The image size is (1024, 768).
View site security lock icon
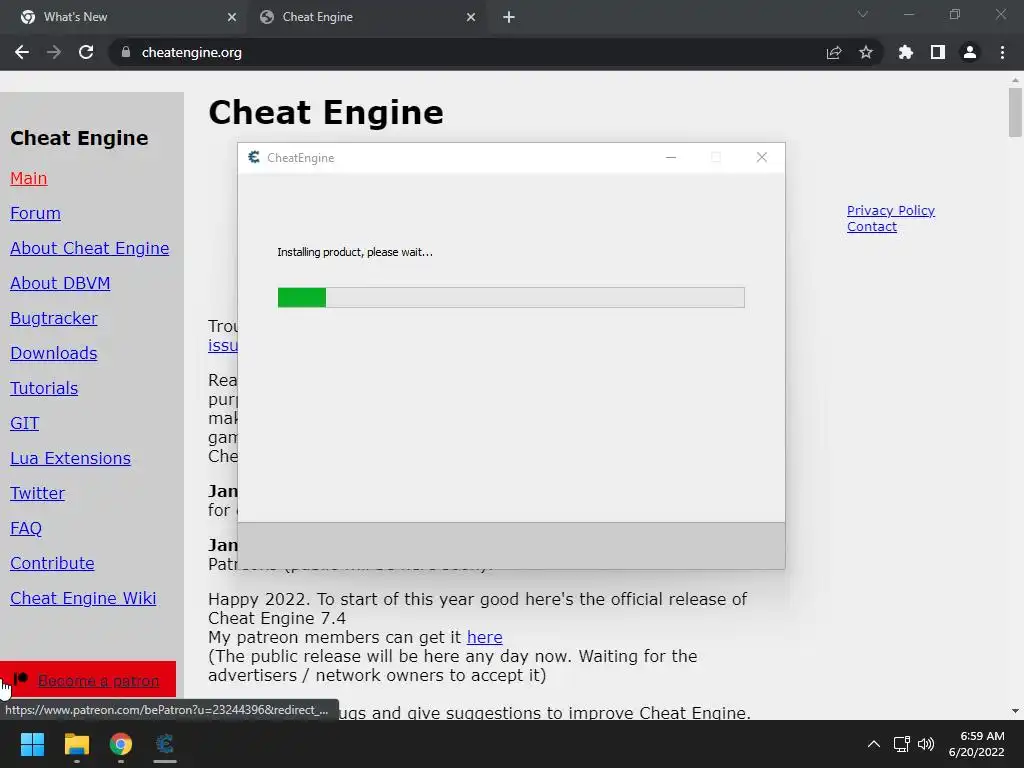pyautogui.click(x=126, y=52)
